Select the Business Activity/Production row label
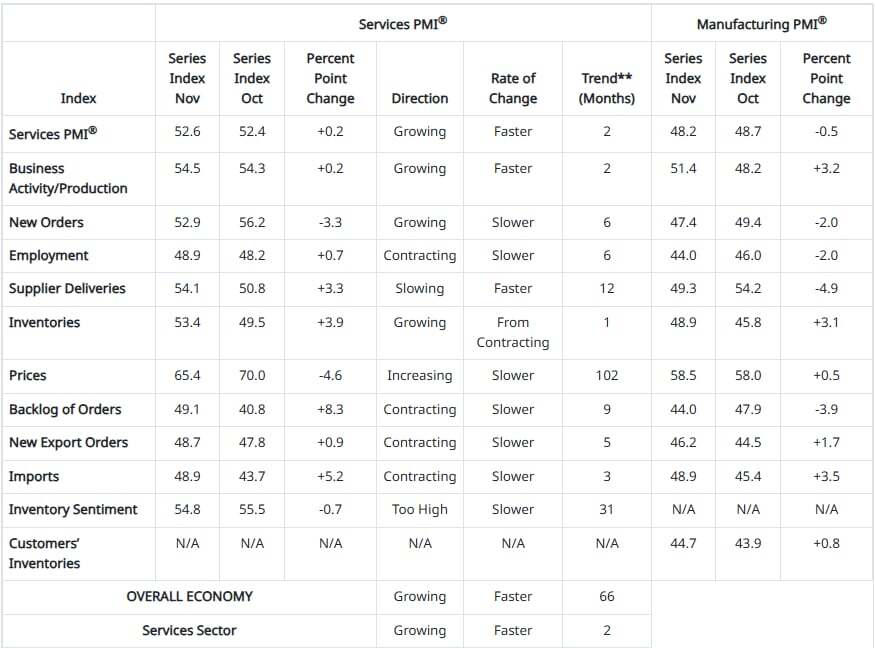 [68, 178]
